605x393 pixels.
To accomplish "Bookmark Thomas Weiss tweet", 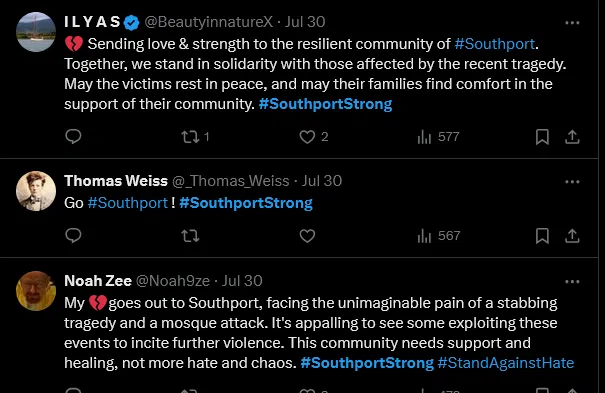I will pyautogui.click(x=542, y=236).
